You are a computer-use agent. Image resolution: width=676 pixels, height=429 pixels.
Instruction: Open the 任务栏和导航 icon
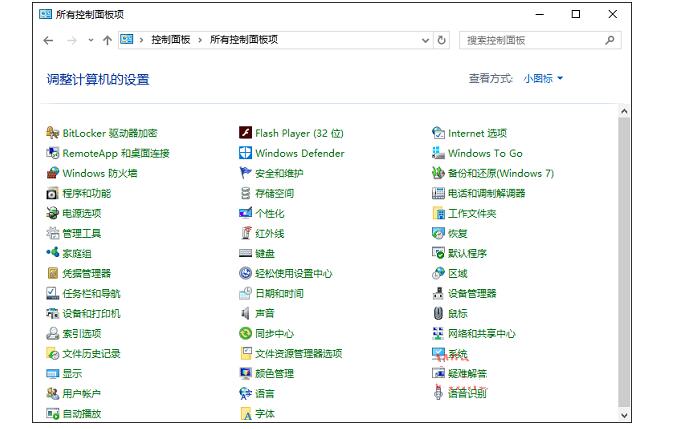(x=53, y=293)
